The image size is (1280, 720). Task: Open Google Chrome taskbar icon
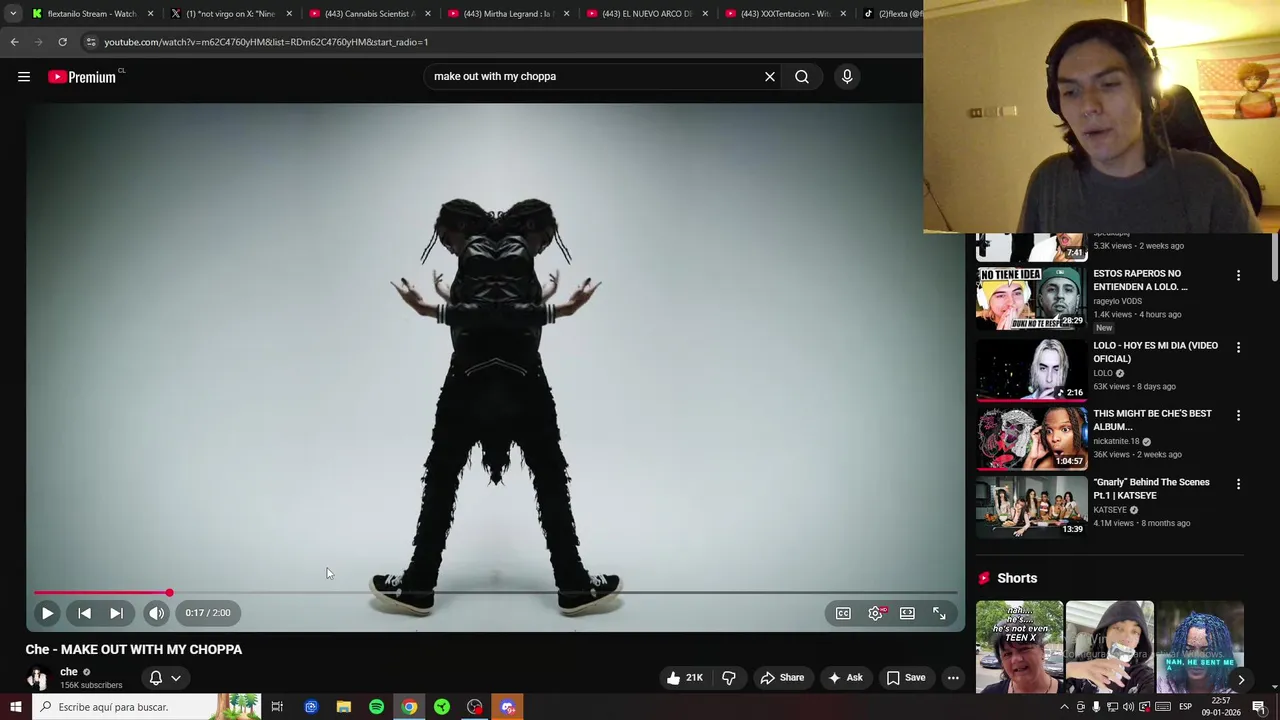tap(409, 707)
